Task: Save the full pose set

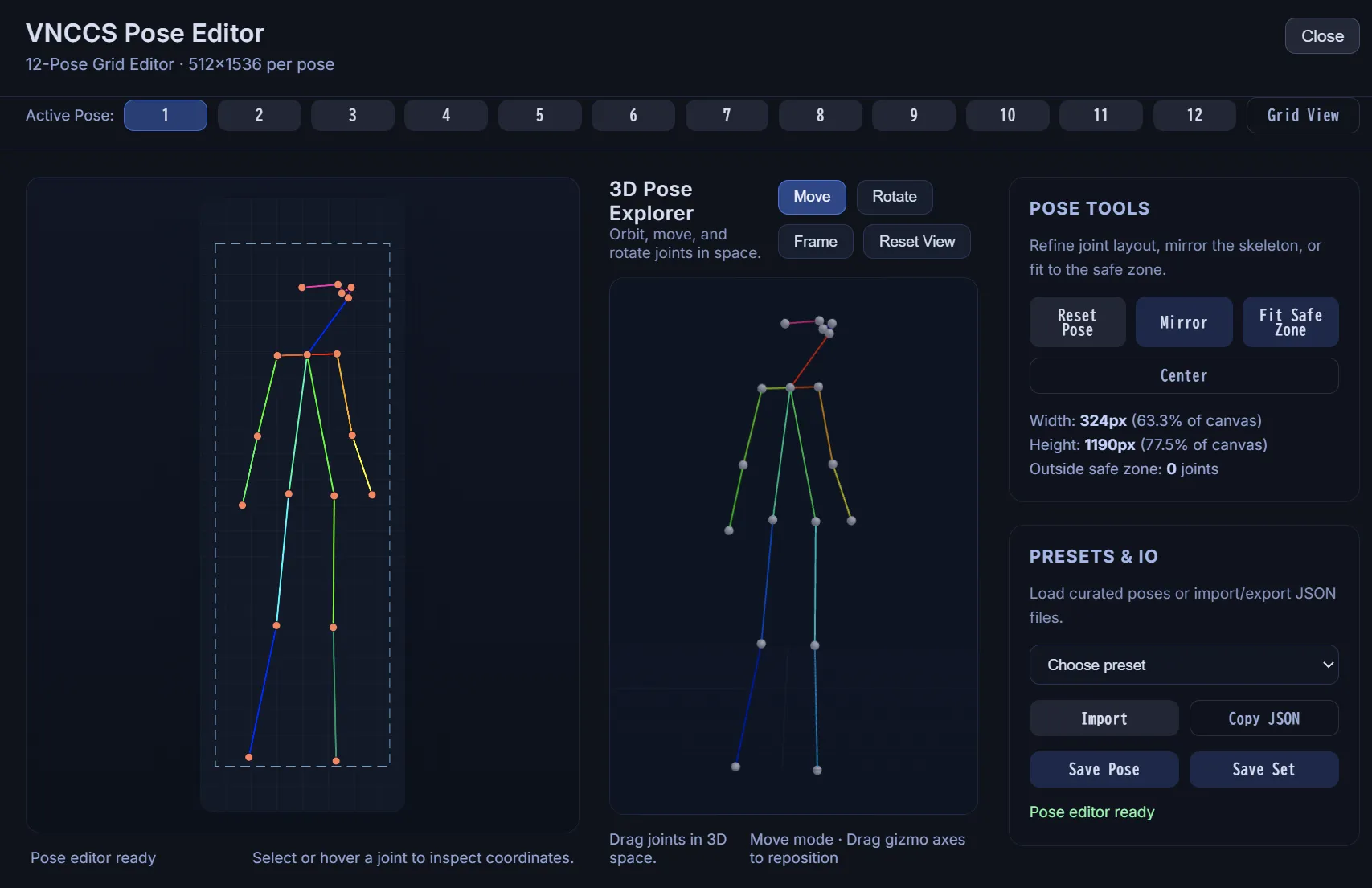Action: click(x=1263, y=769)
